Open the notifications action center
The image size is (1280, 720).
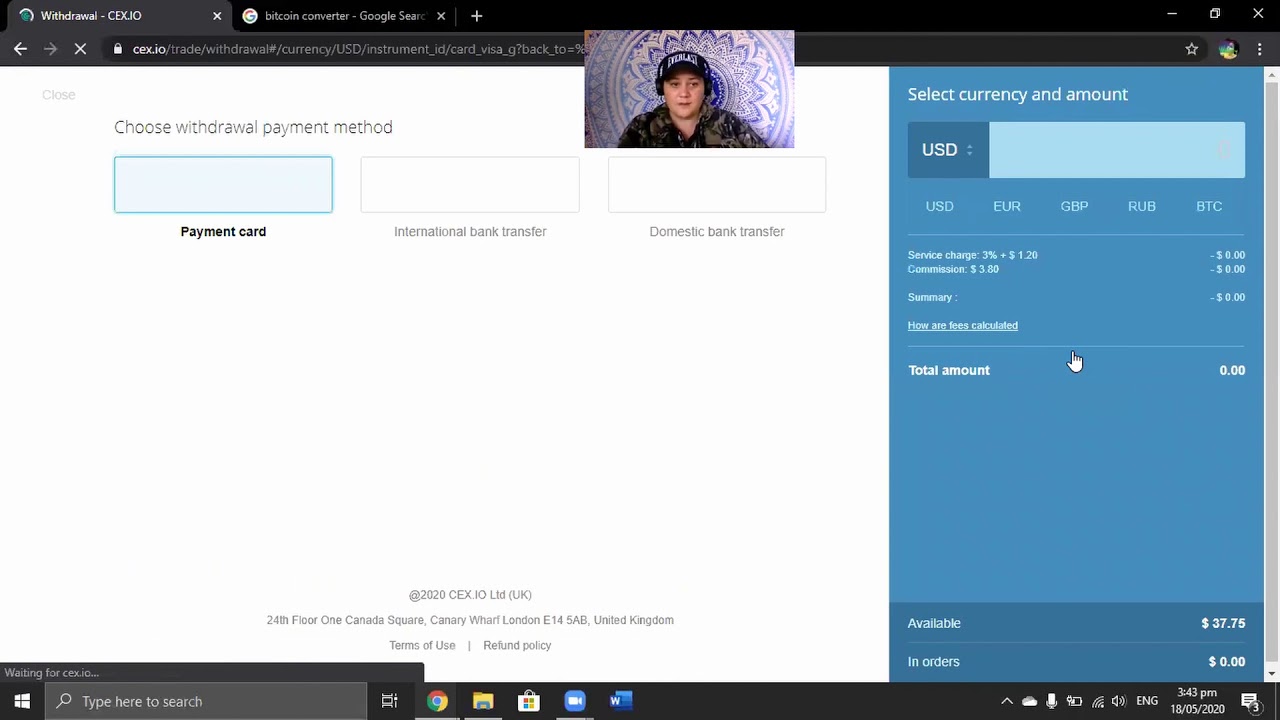tap(1250, 701)
